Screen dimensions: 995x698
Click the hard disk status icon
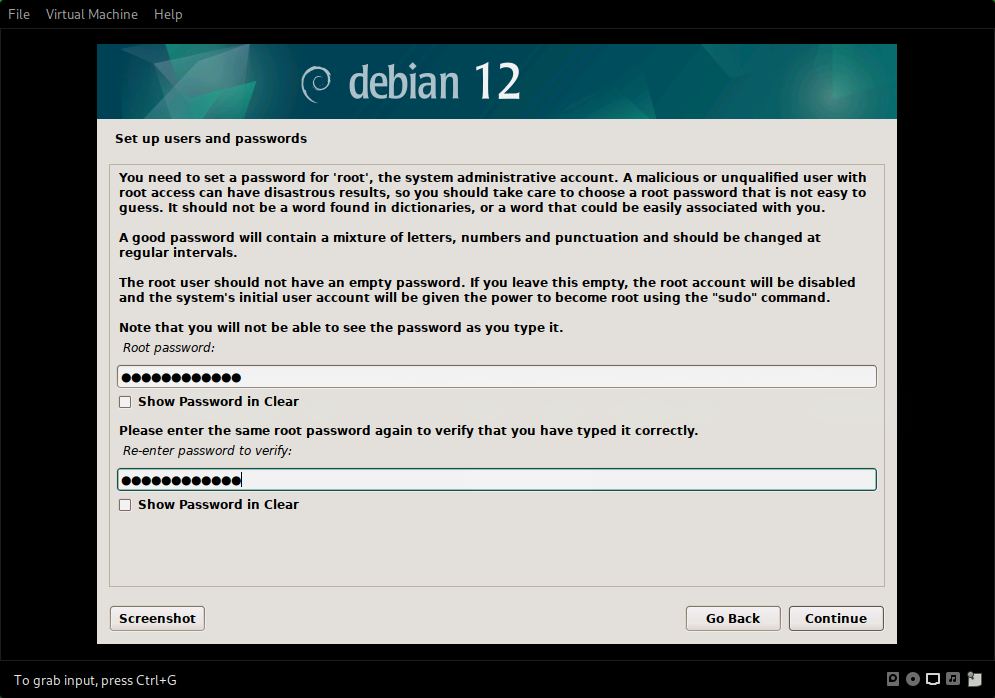[x=893, y=679]
